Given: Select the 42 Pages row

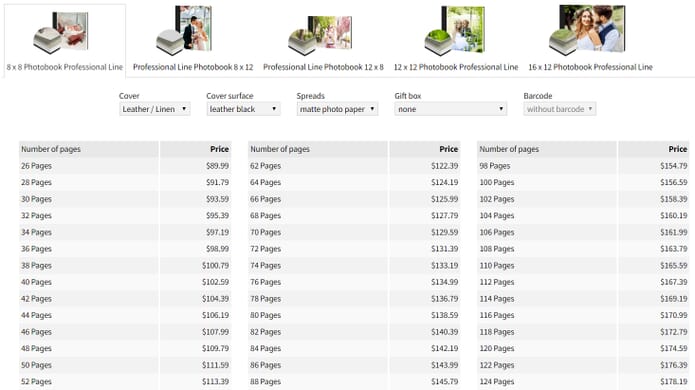Looking at the screenshot, I should pyautogui.click(x=125, y=299).
